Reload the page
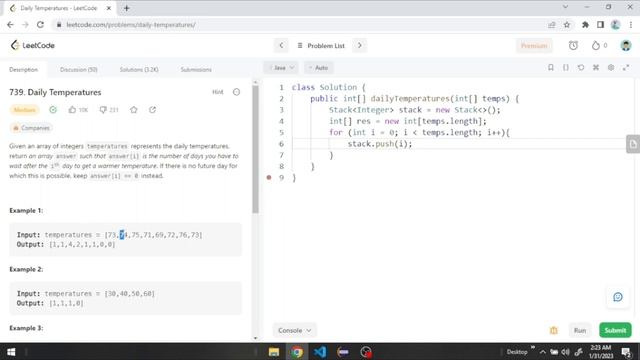This screenshot has height=360, width=640. [x=40, y=25]
